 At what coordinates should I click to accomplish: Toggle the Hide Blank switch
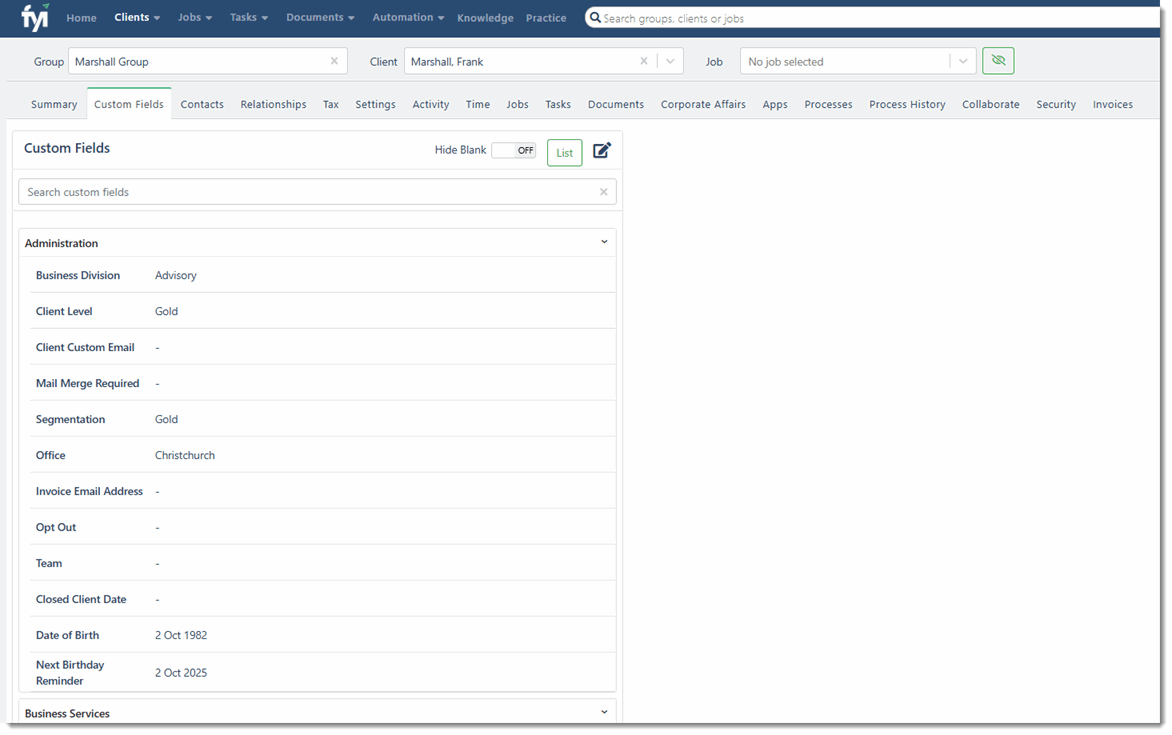513,150
